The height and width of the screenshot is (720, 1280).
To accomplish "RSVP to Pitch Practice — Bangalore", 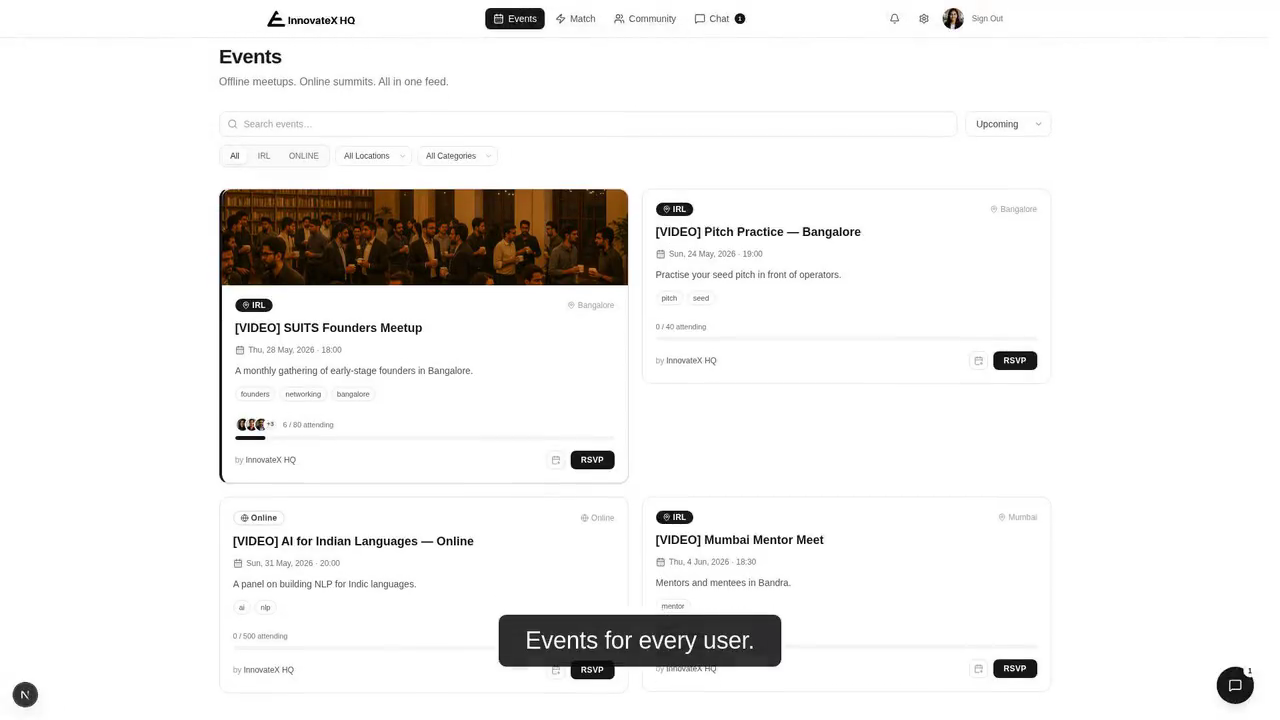I will [1015, 361].
